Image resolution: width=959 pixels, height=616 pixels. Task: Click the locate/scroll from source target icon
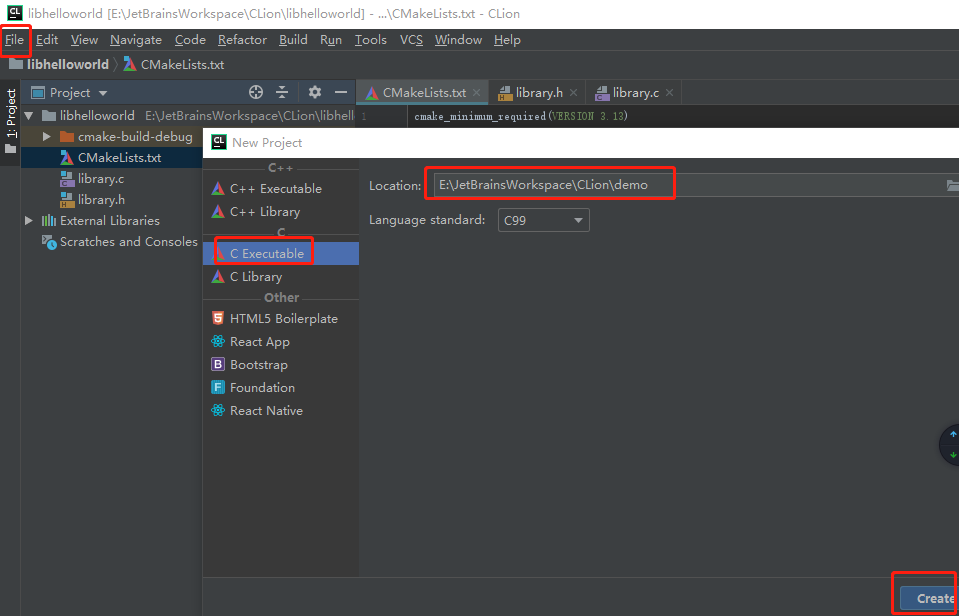(256, 92)
